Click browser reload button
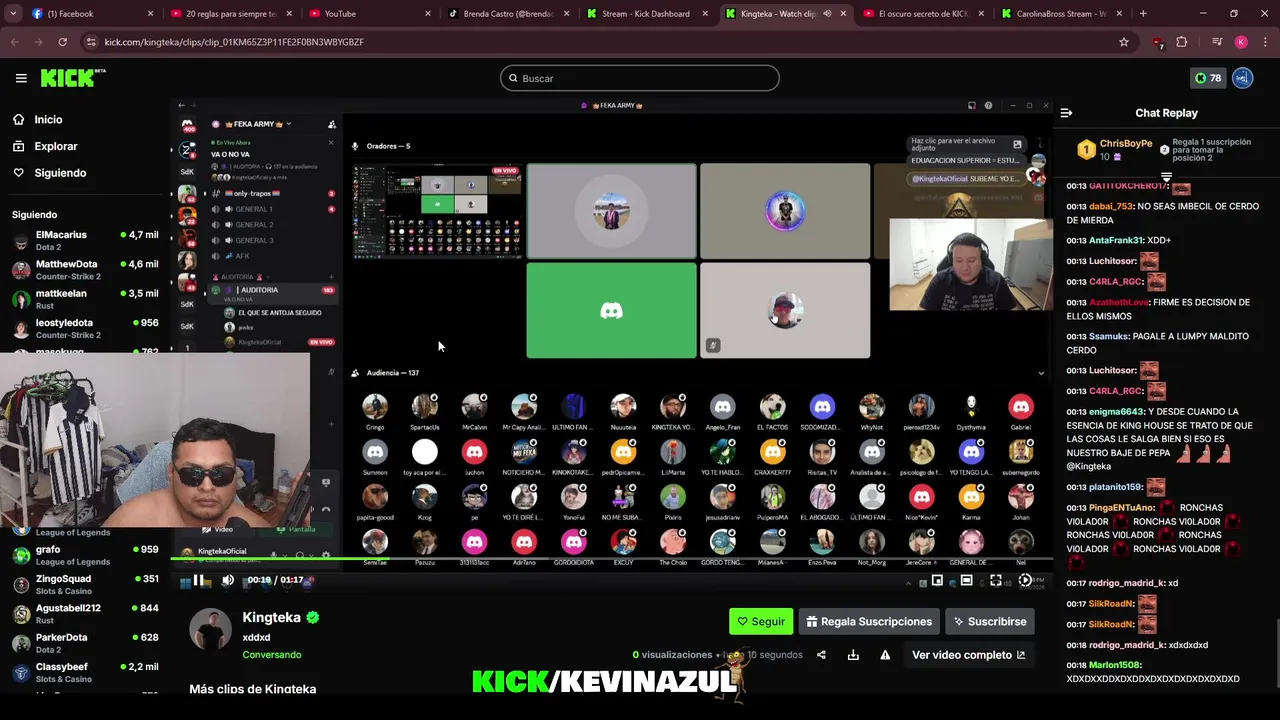The height and width of the screenshot is (720, 1280). pos(62,42)
